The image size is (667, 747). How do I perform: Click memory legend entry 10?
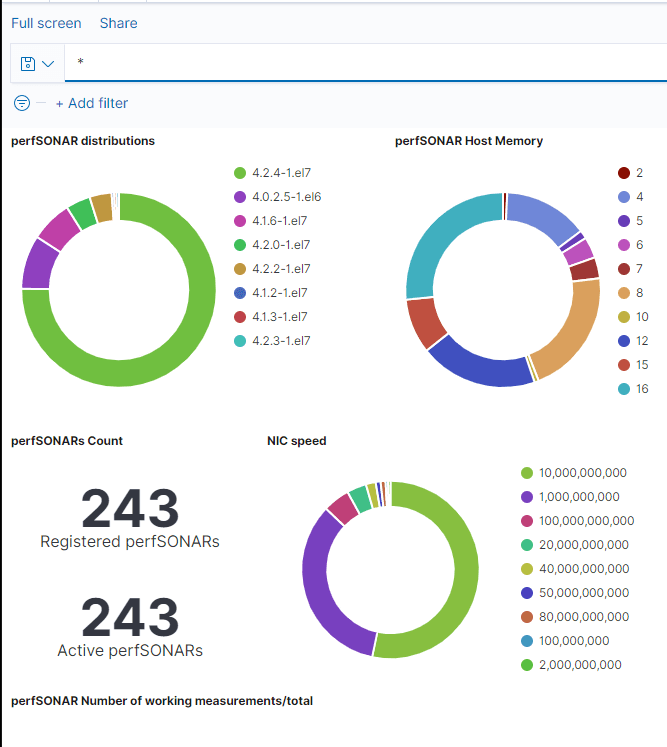(633, 317)
